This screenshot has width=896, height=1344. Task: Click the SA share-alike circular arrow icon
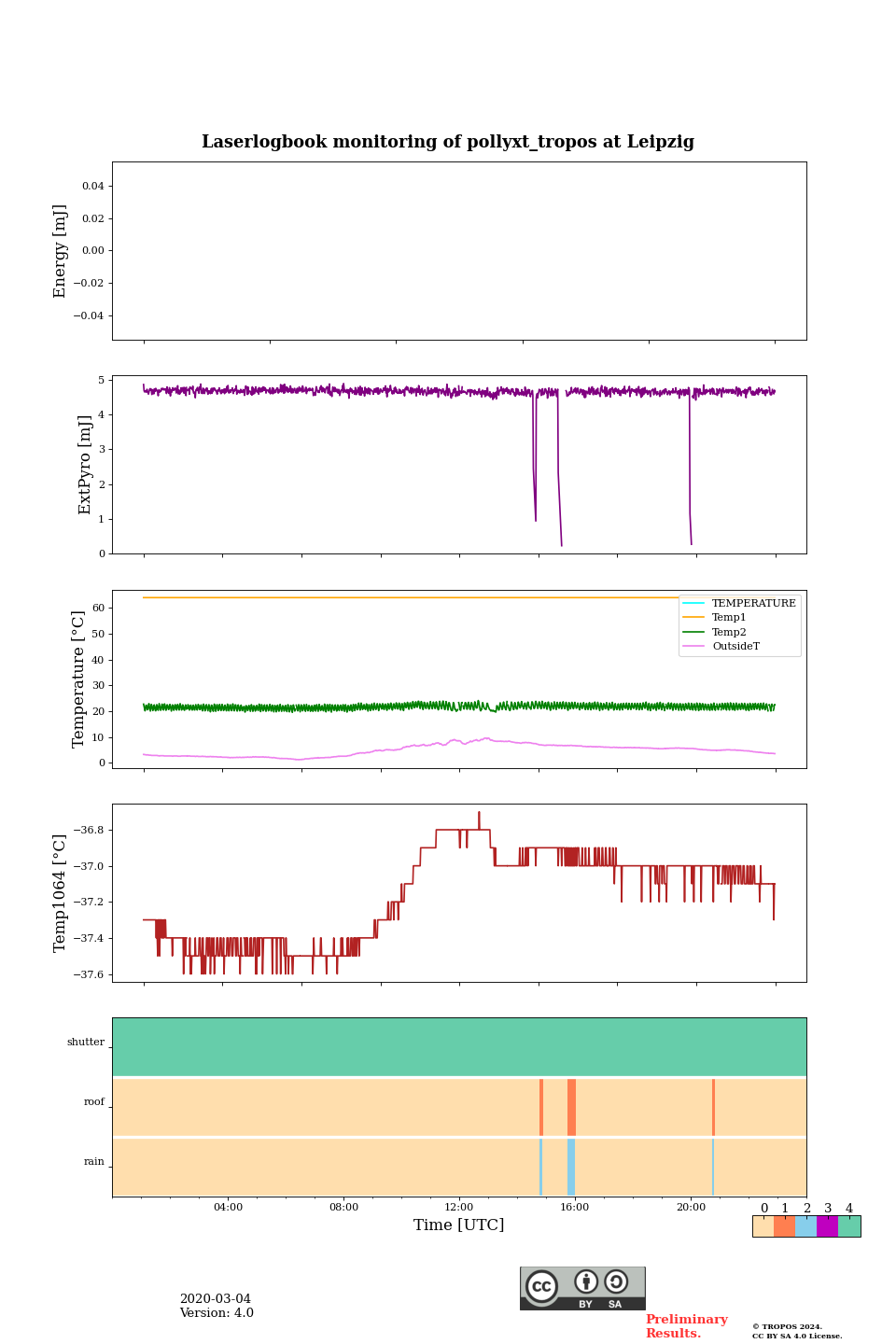(x=616, y=1282)
